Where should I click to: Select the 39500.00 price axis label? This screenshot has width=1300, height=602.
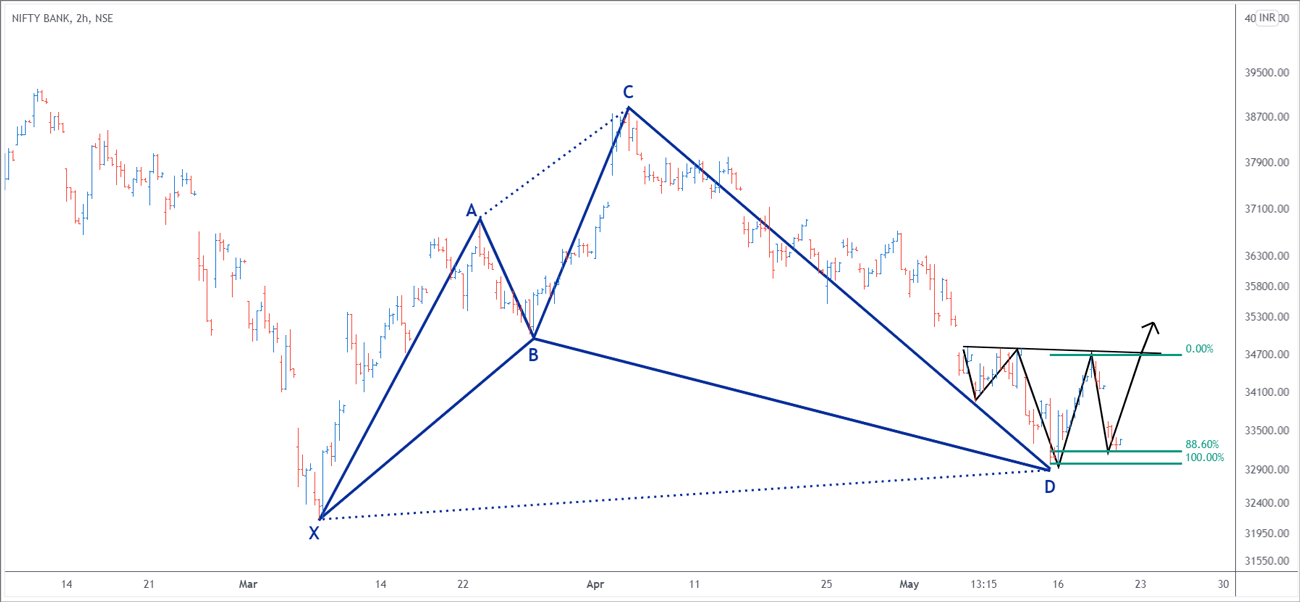[x=1265, y=73]
